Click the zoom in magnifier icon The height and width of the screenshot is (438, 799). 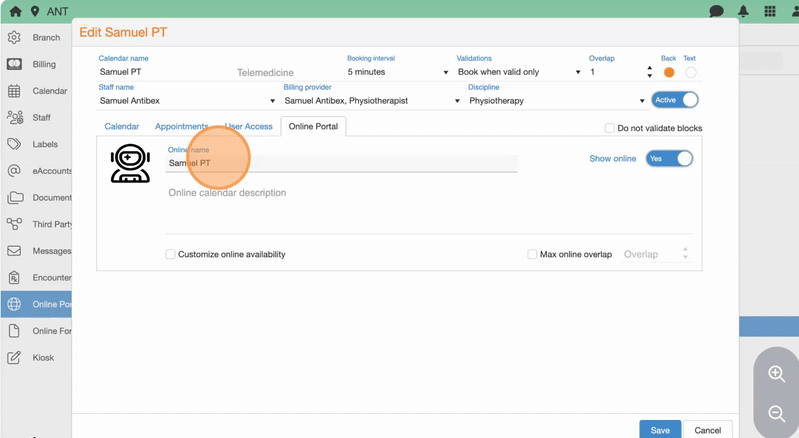coord(776,374)
